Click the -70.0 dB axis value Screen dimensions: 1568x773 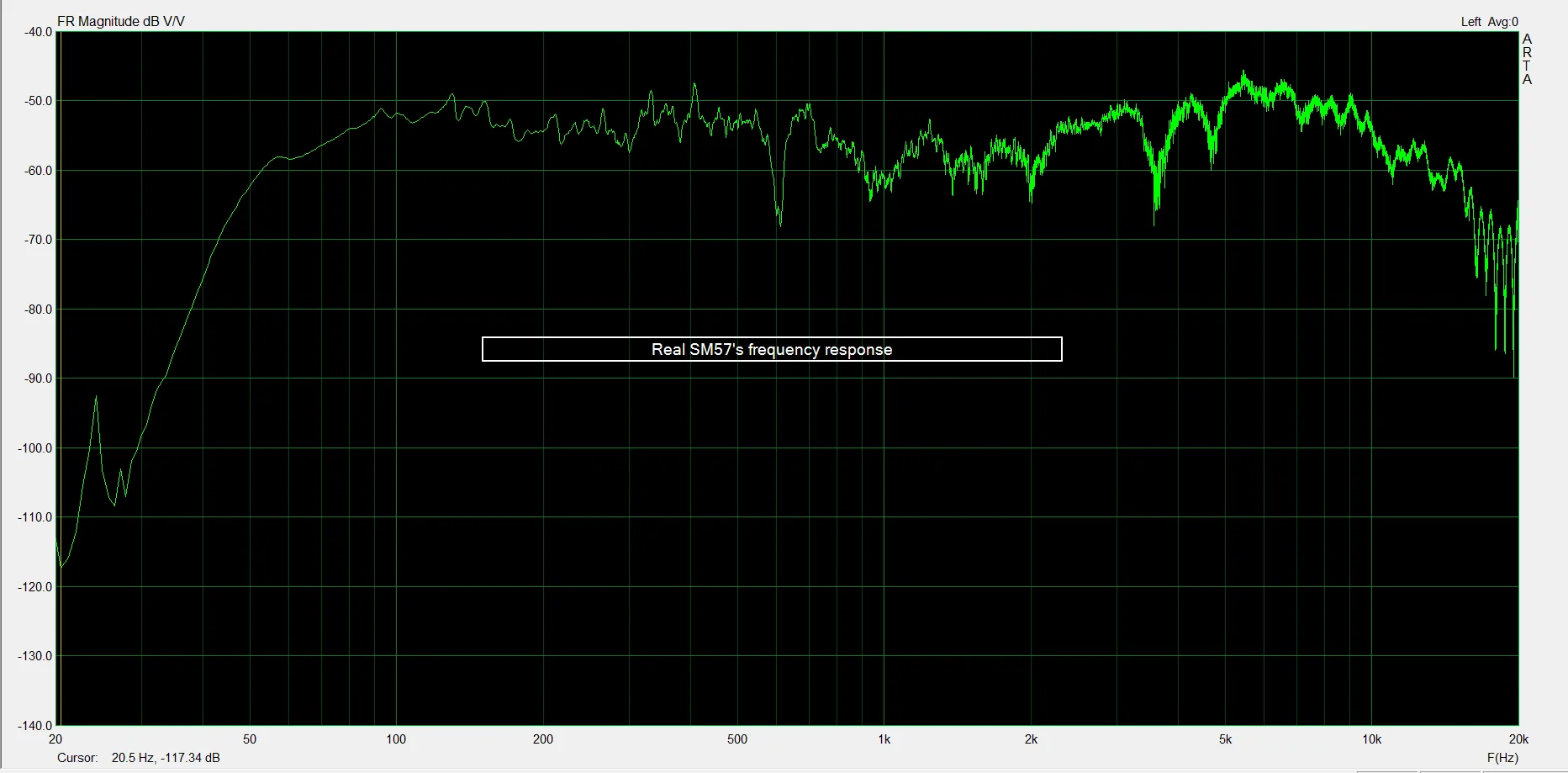[x=38, y=240]
